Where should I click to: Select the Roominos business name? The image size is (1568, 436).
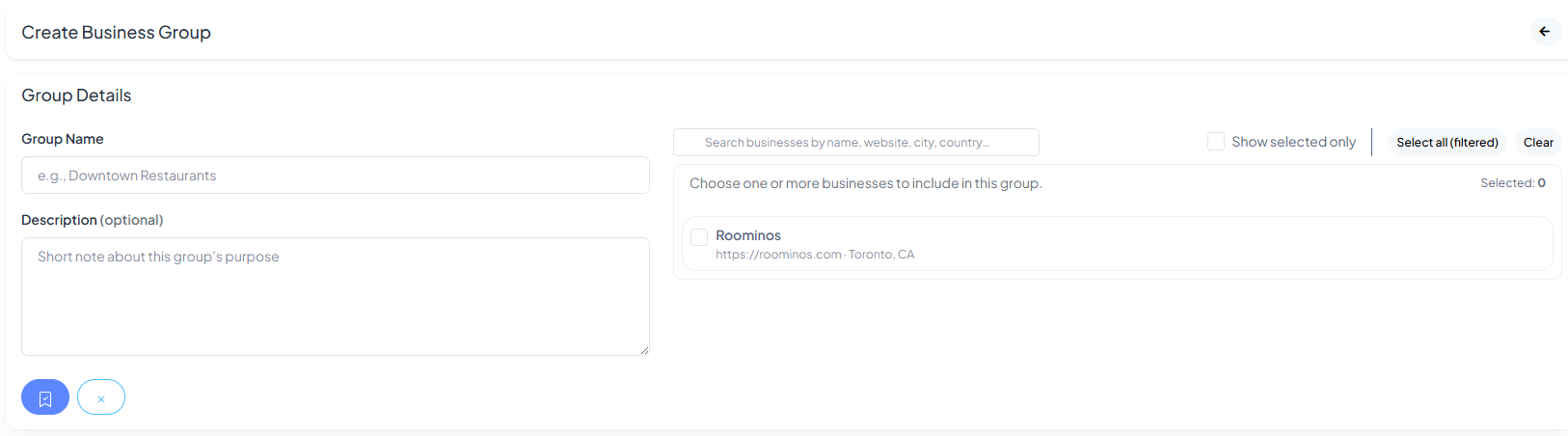pos(748,235)
